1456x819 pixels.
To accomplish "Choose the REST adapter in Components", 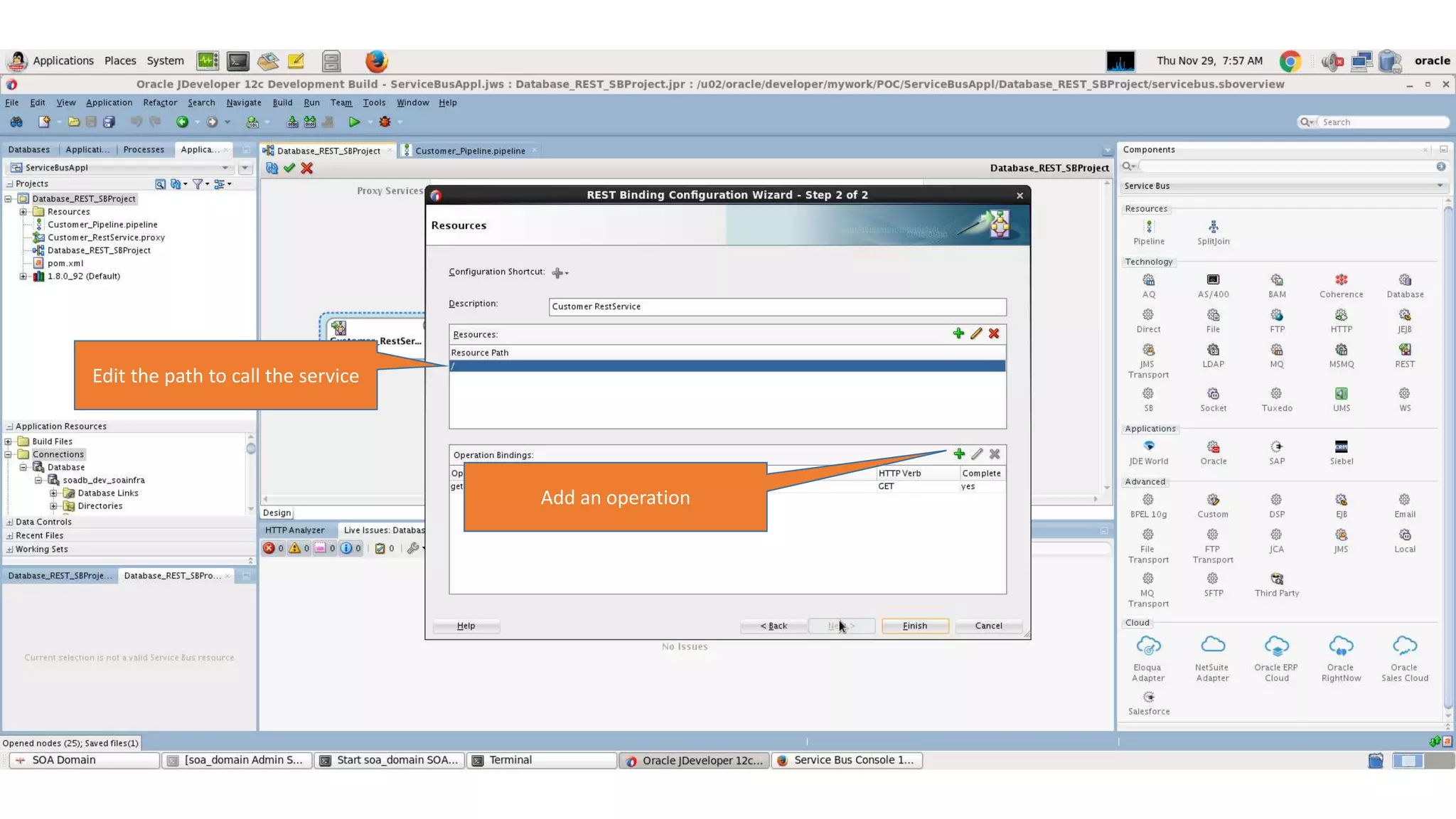I will pyautogui.click(x=1405, y=355).
